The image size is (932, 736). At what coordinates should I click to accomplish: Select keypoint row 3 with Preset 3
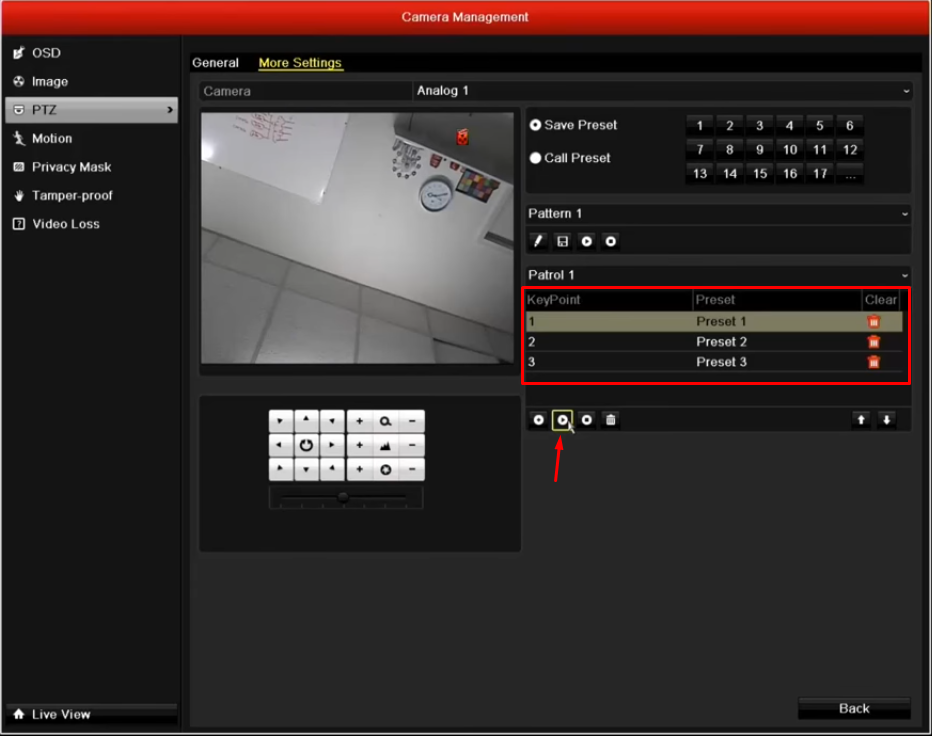pos(714,361)
